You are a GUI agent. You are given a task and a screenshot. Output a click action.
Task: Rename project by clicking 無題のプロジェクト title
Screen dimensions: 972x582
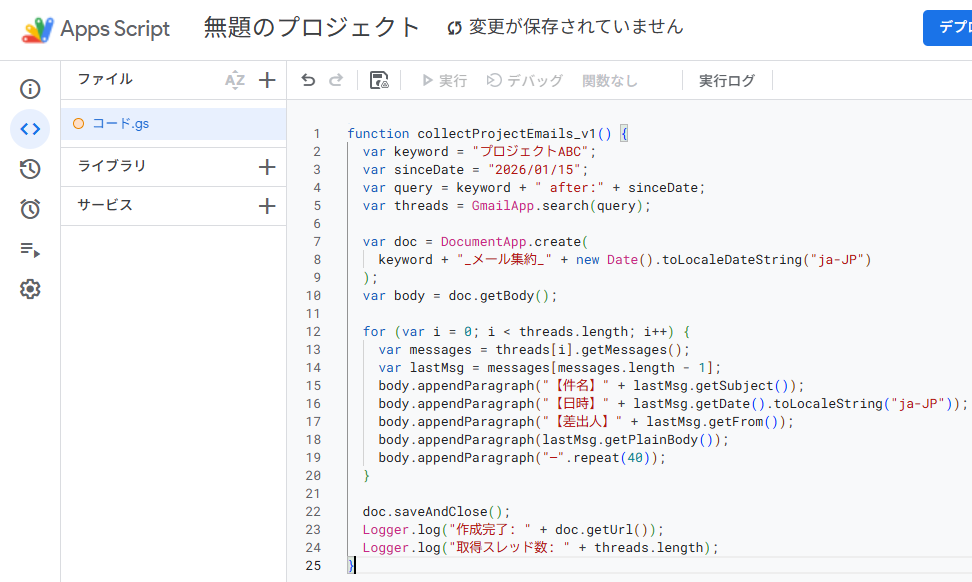312,28
